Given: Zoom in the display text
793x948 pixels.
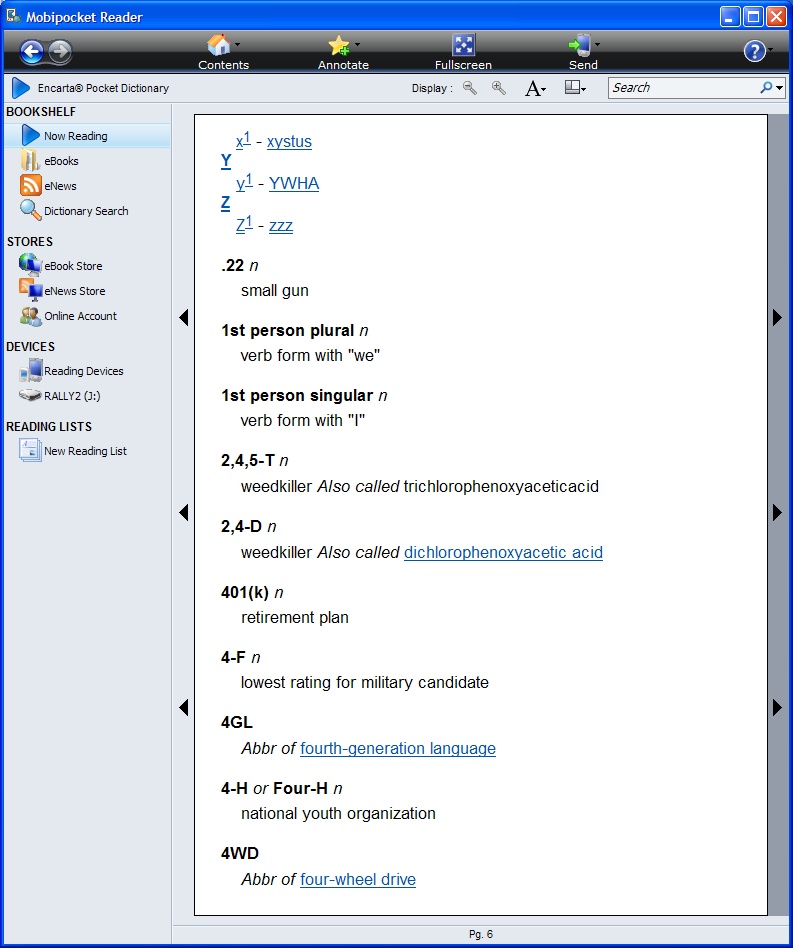Looking at the screenshot, I should (x=499, y=88).
